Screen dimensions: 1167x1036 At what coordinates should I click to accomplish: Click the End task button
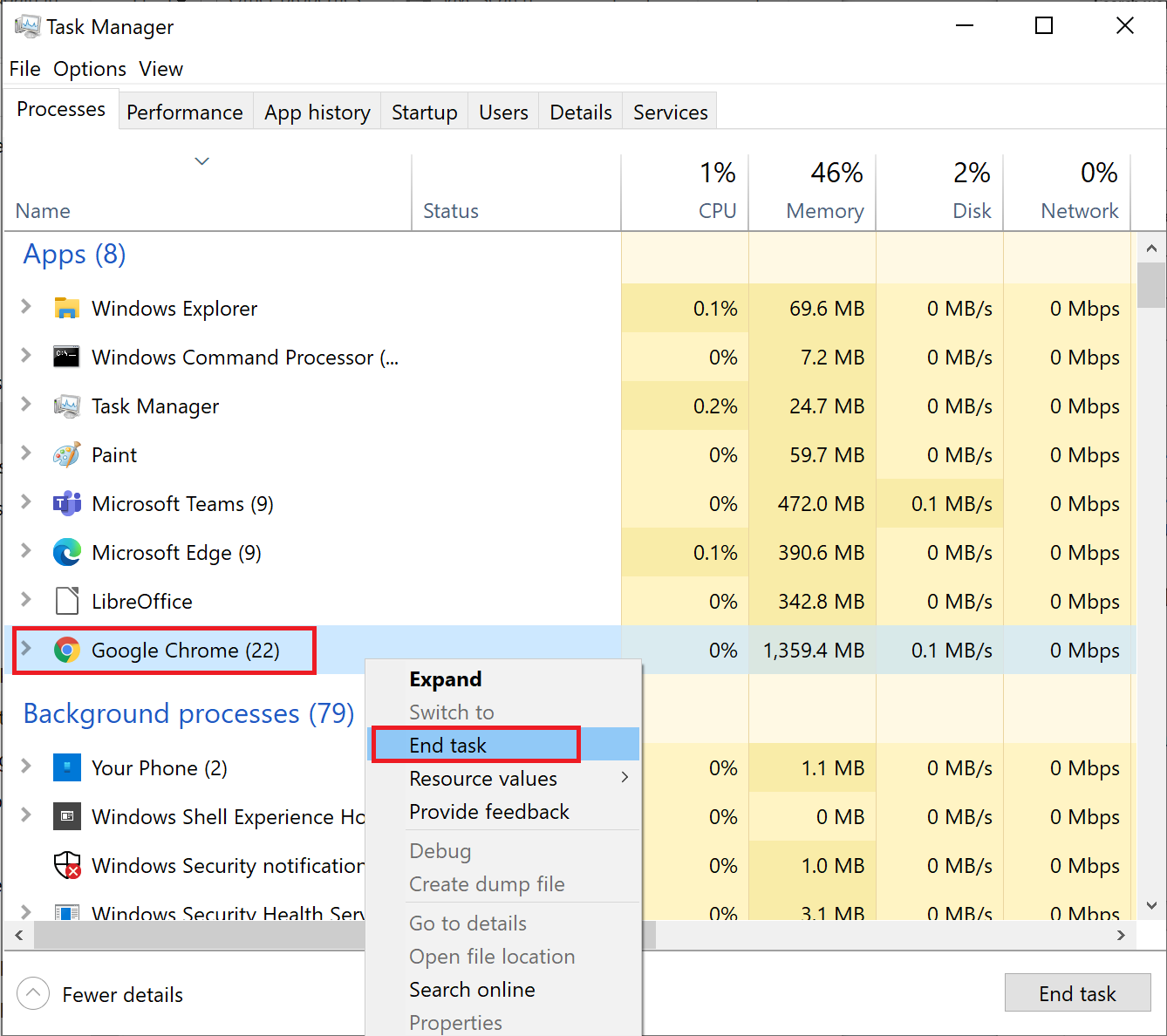(x=1077, y=993)
